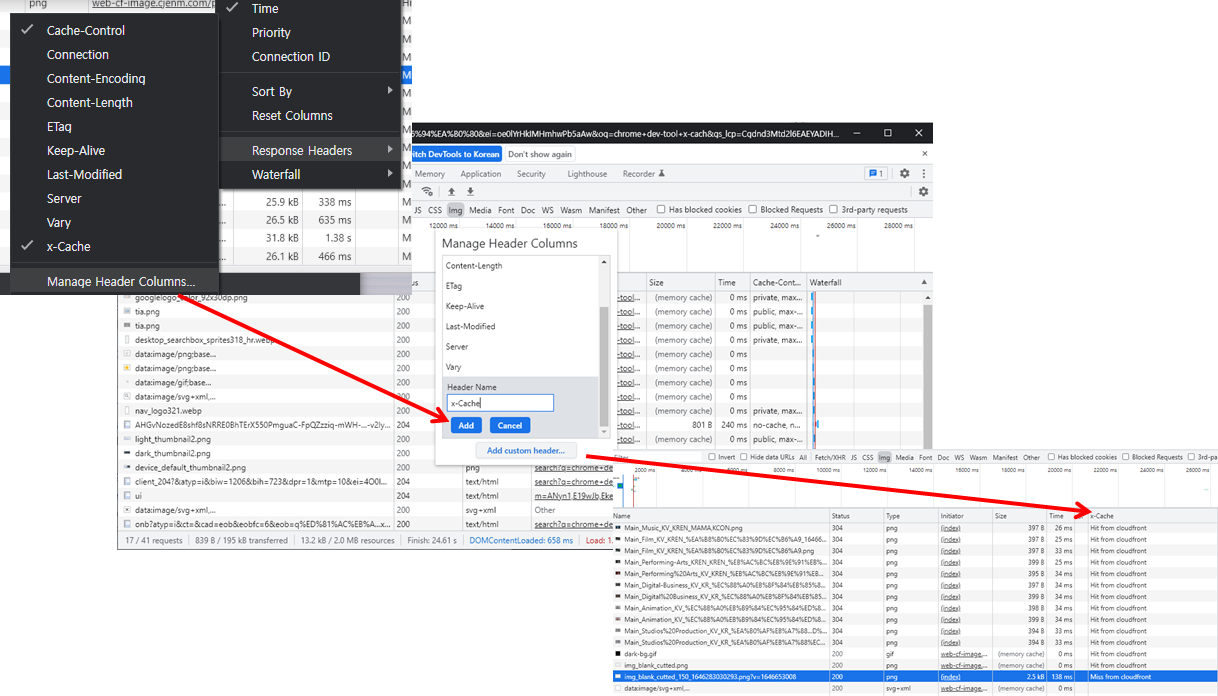Click sort arrow on Waterfall column header

point(922,283)
